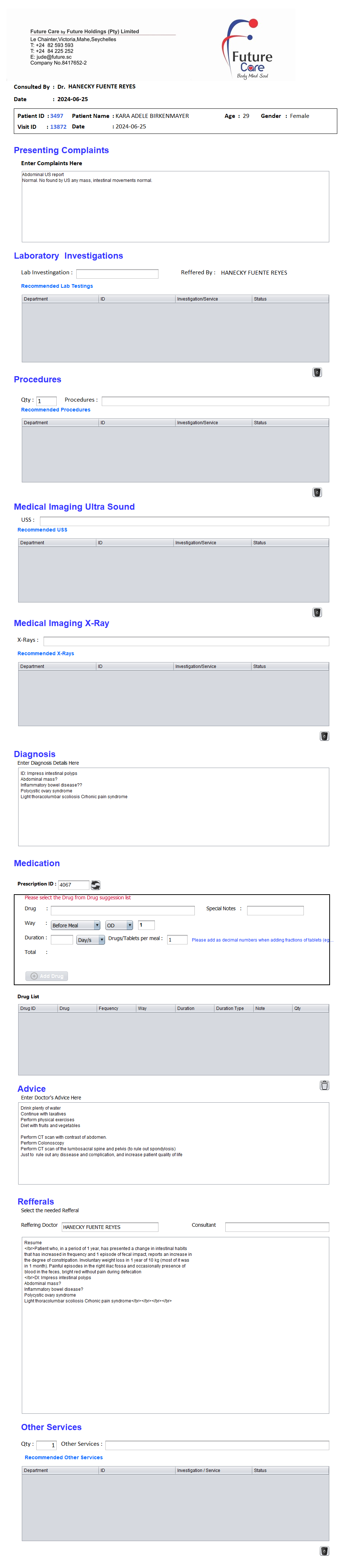Click the Lab Investigation input field
The width and height of the screenshot is (338, 1568).
117,273
